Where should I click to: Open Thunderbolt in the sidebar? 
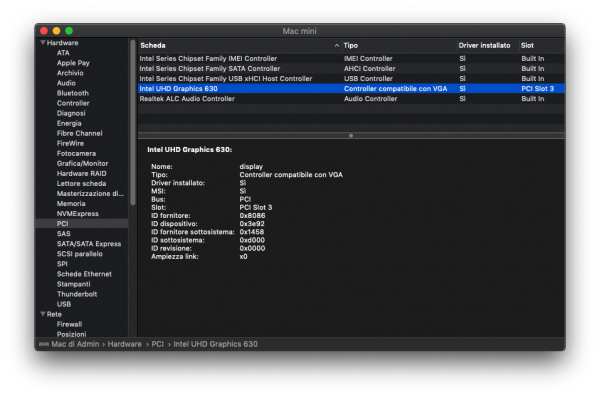coord(77,294)
